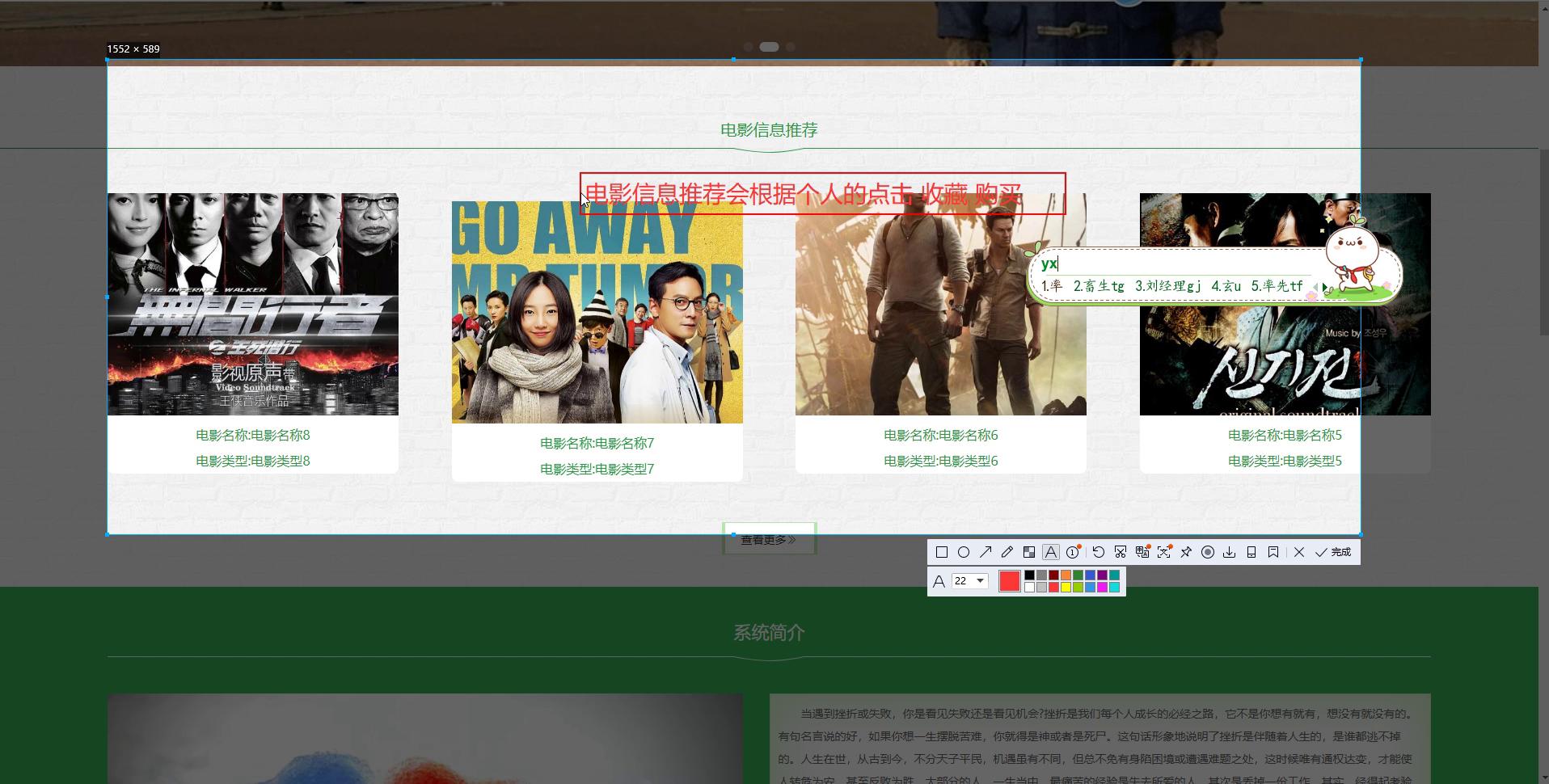Open the 无间行者 movie poster
The height and width of the screenshot is (784, 1549).
pos(253,304)
